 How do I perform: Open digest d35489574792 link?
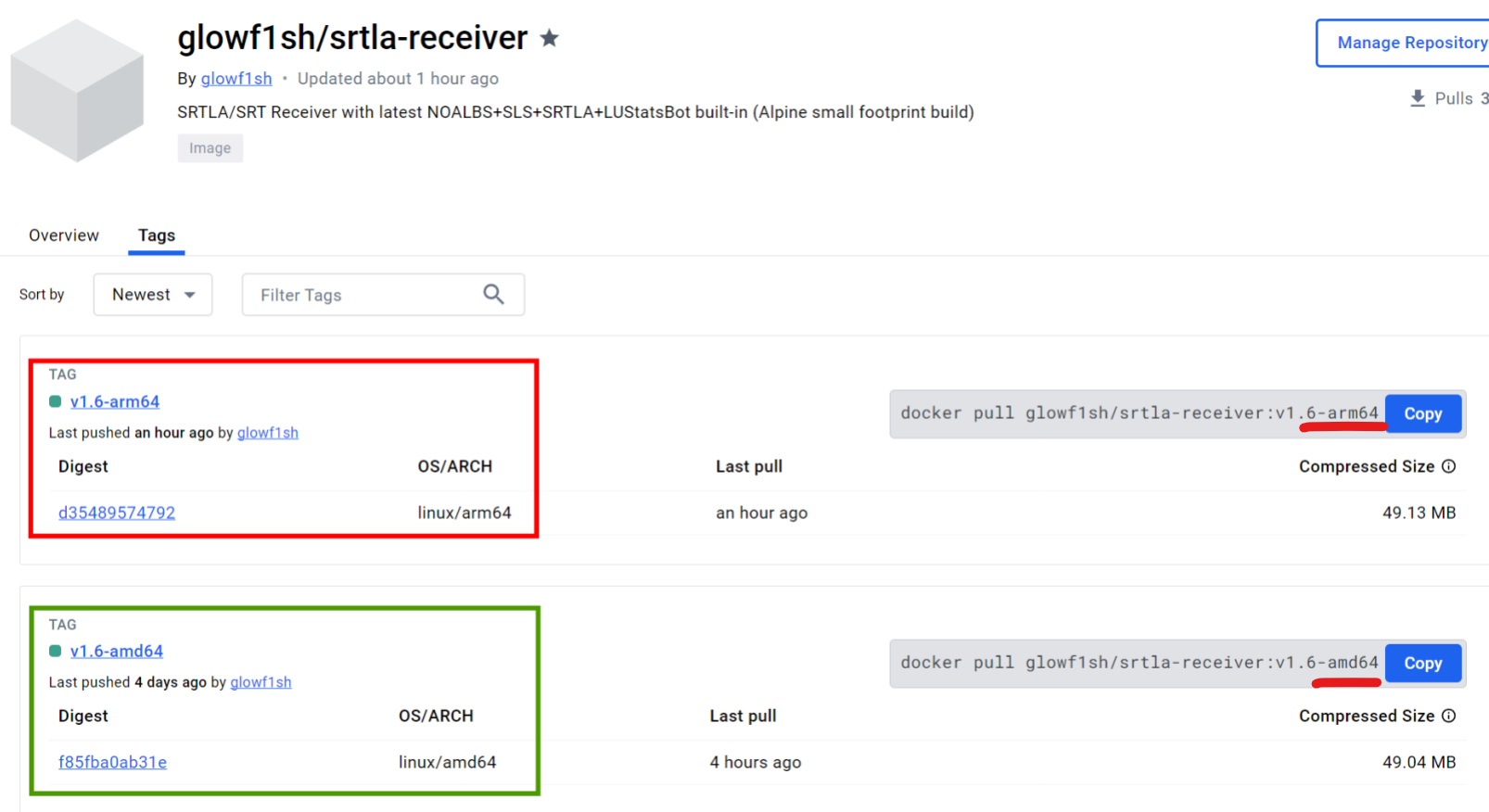tap(117, 513)
